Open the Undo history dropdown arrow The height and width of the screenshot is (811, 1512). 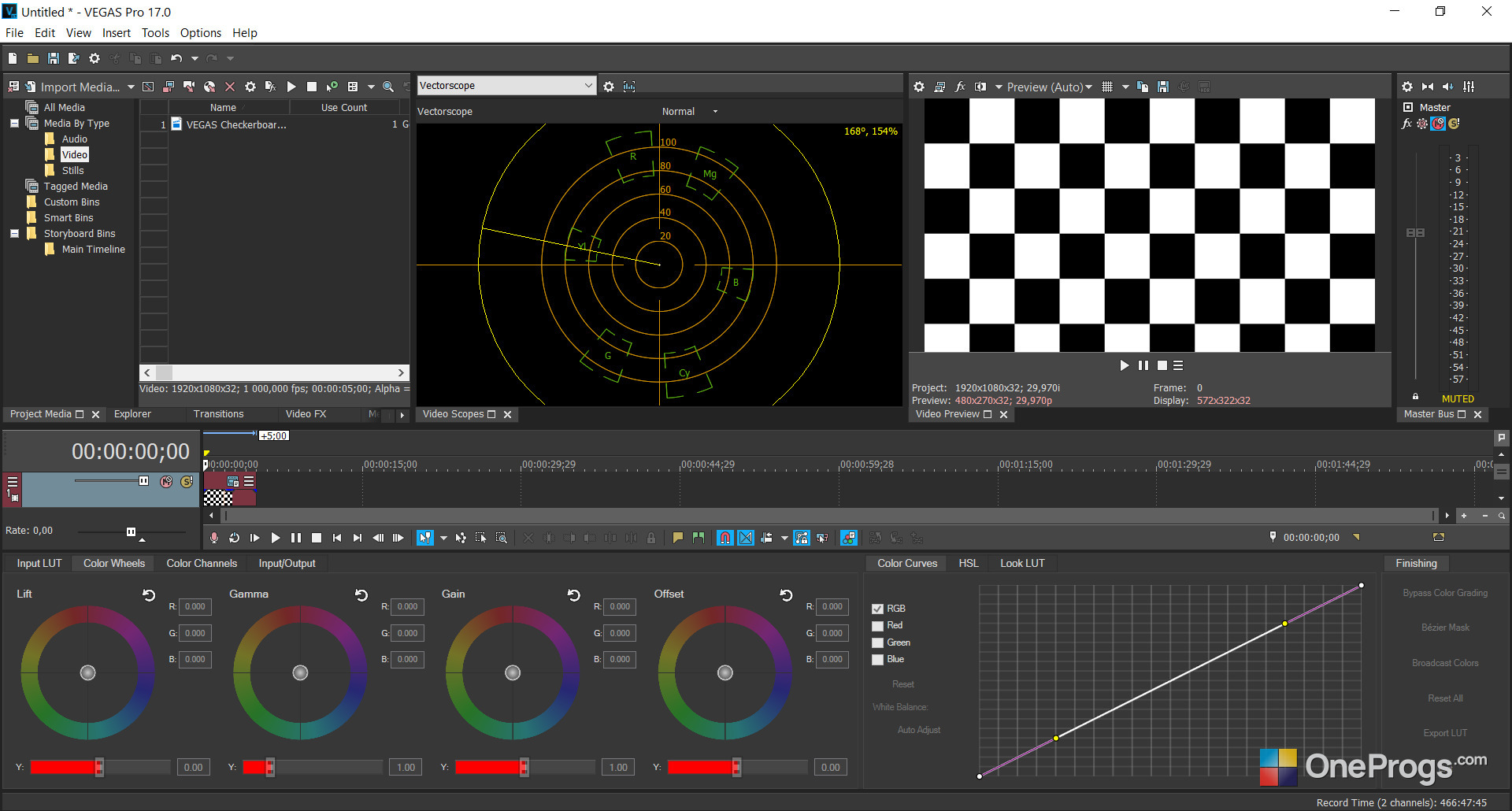tap(195, 58)
